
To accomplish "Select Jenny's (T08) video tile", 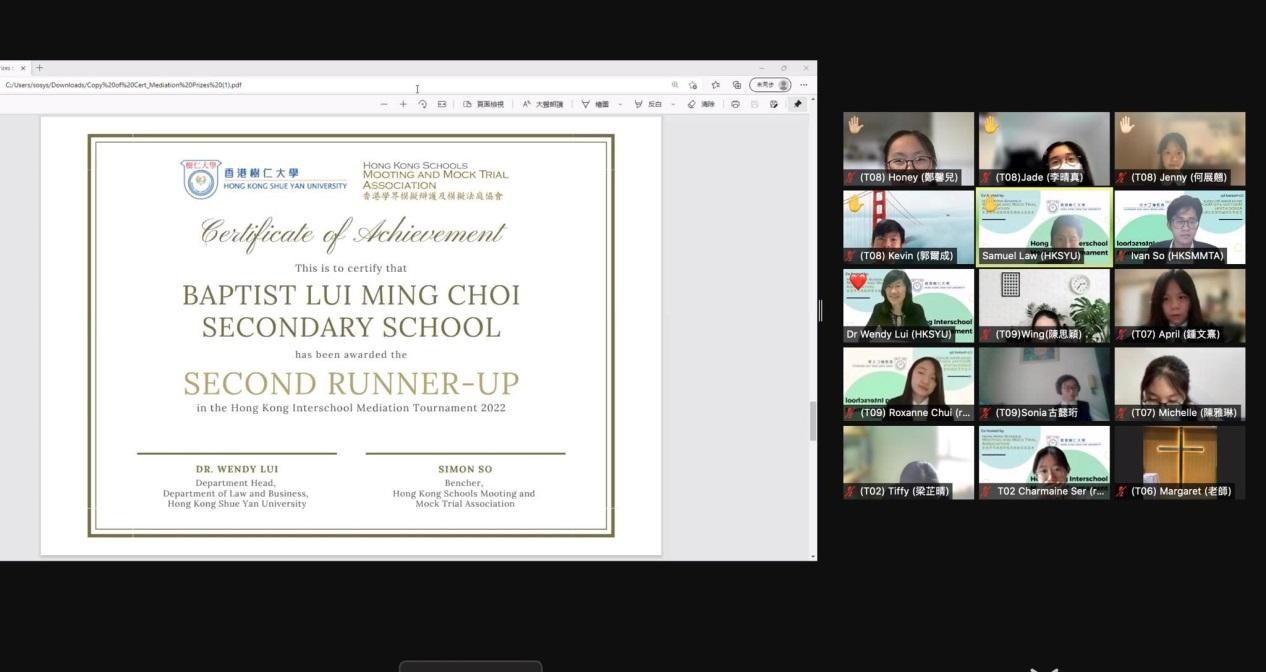I will 1180,148.
